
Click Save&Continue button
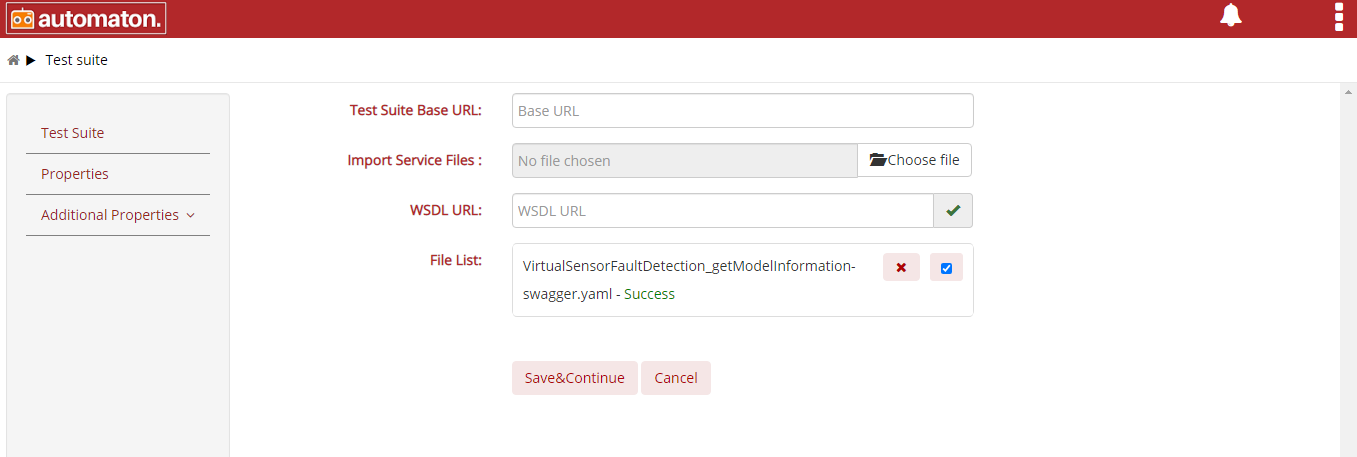574,378
